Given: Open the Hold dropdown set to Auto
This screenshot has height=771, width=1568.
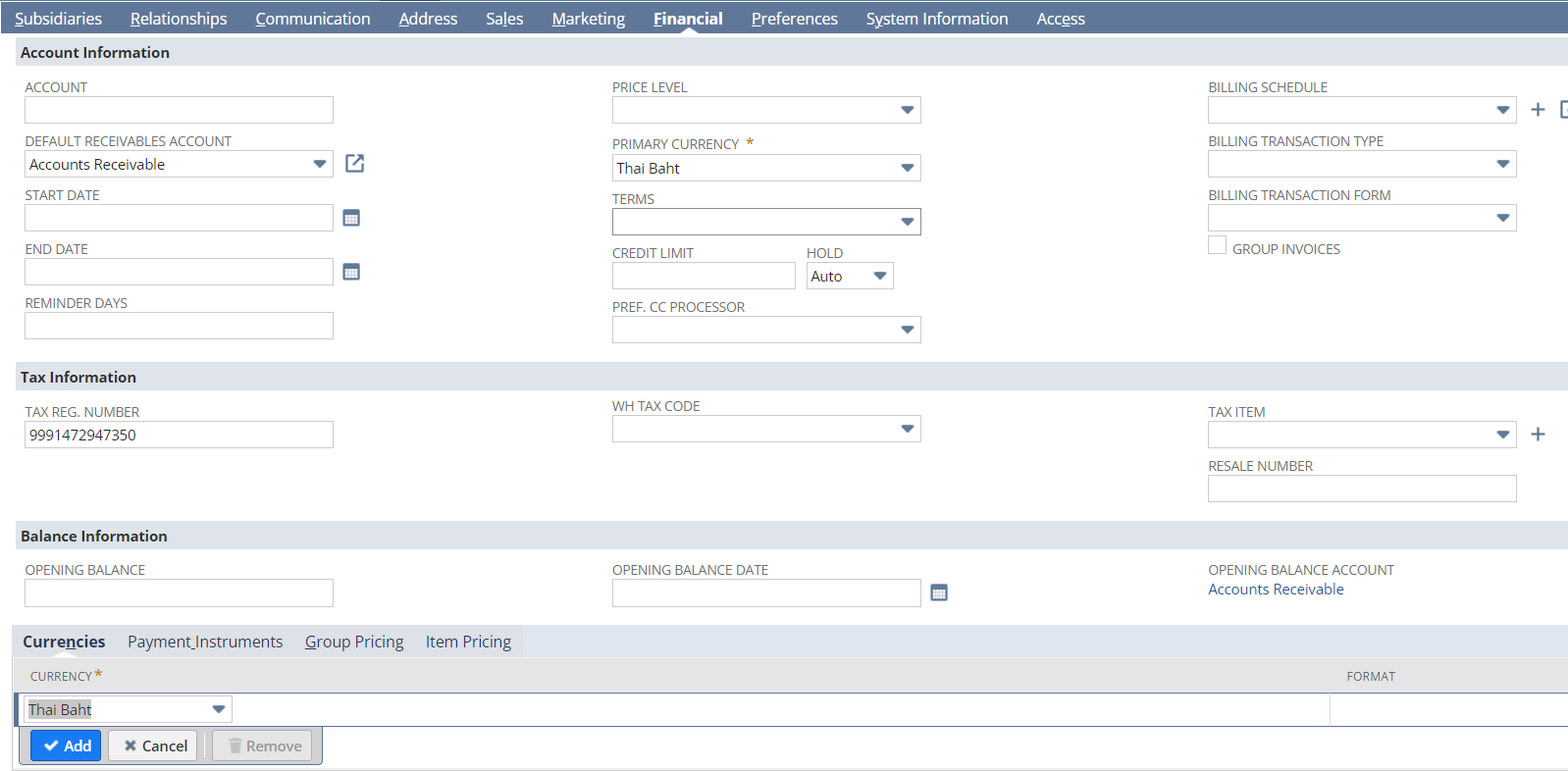Looking at the screenshot, I should pos(880,276).
